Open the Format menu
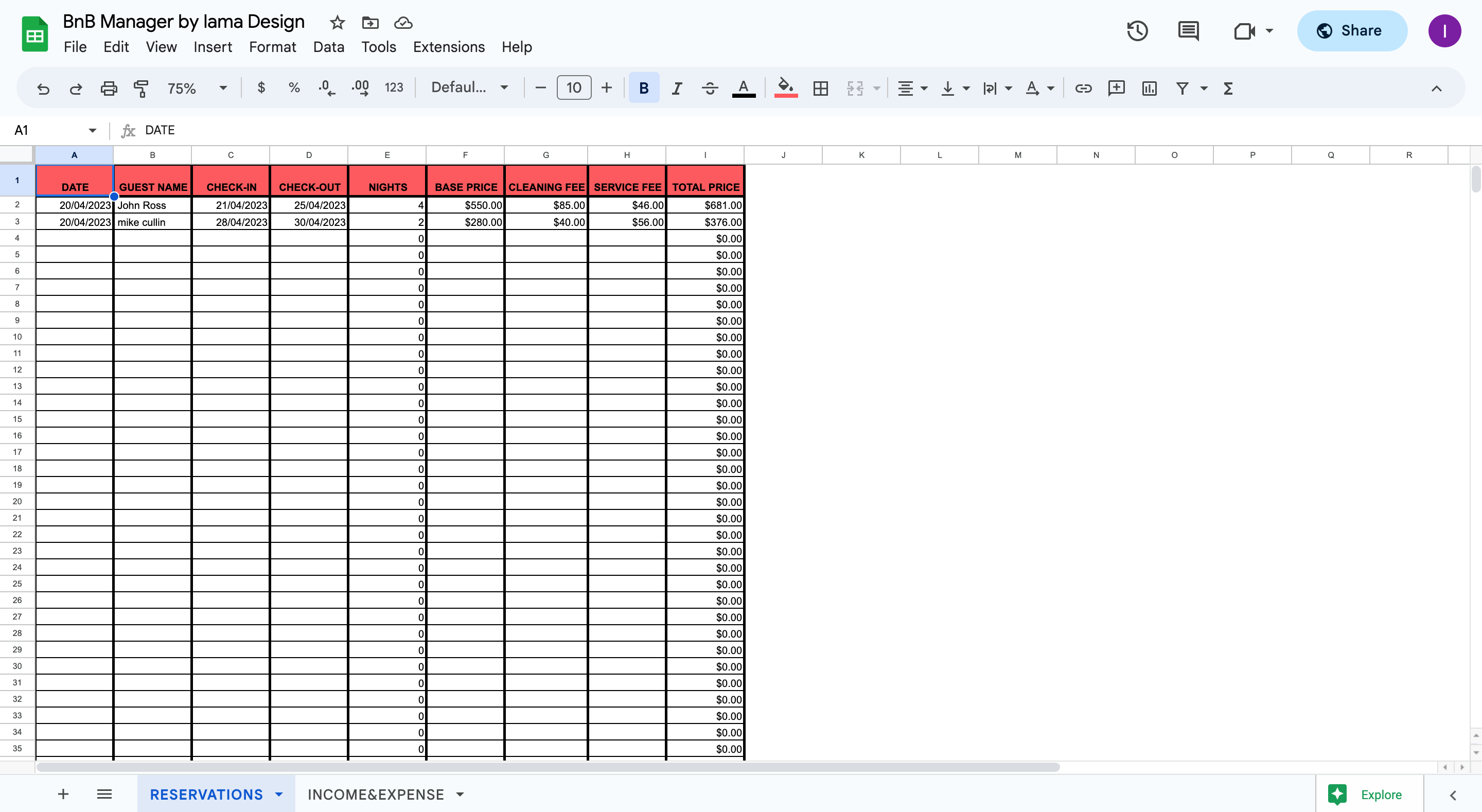 [x=272, y=47]
